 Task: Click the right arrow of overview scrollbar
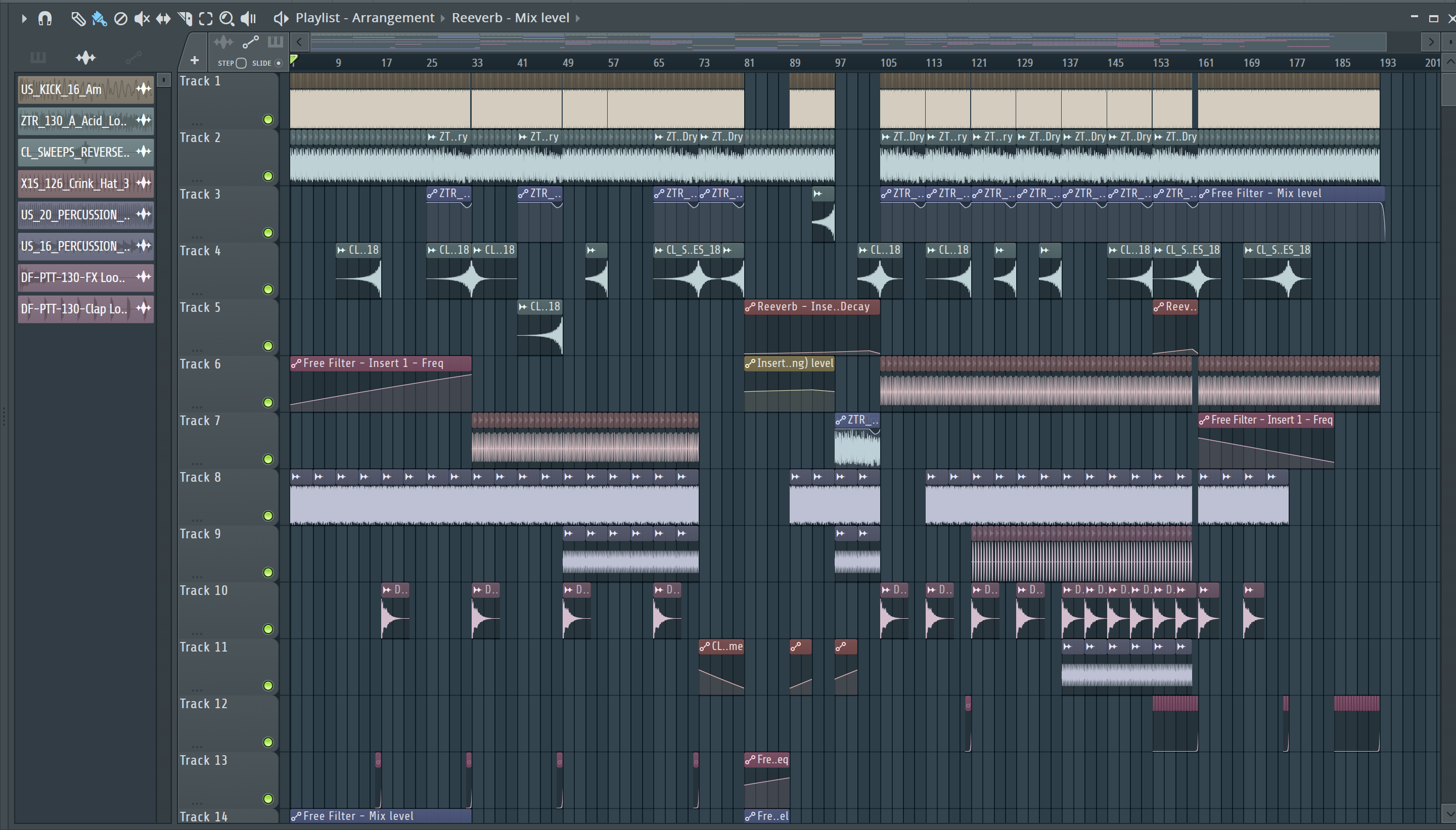point(1430,41)
